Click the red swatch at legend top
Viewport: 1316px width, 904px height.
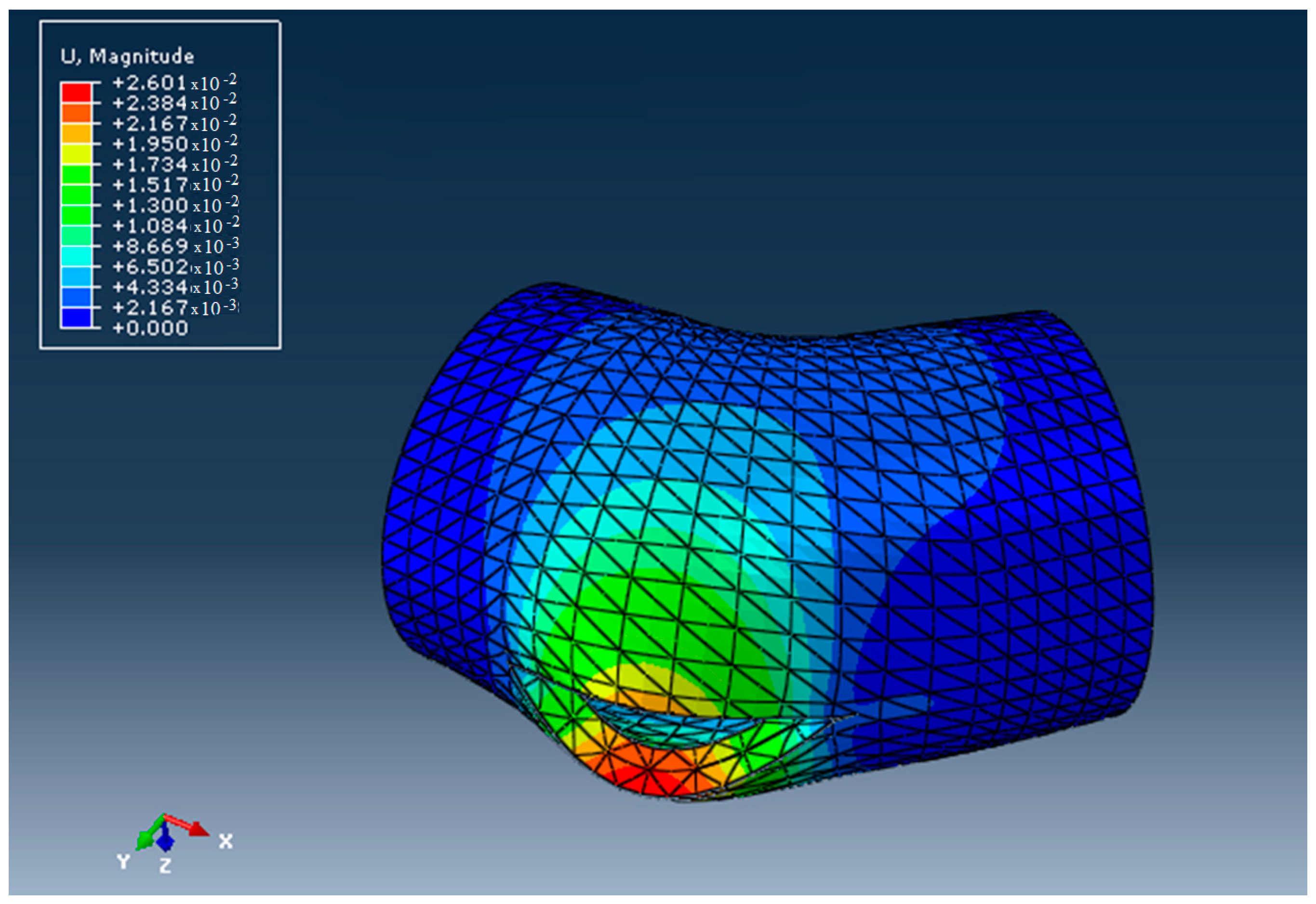coord(76,92)
